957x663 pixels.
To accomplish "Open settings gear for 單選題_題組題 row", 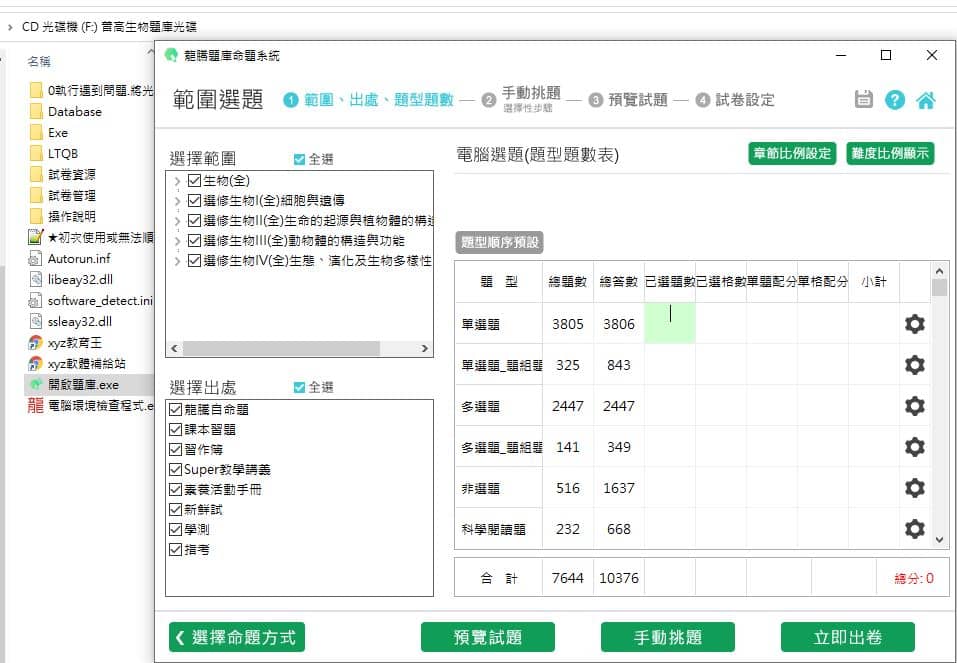I will 914,365.
